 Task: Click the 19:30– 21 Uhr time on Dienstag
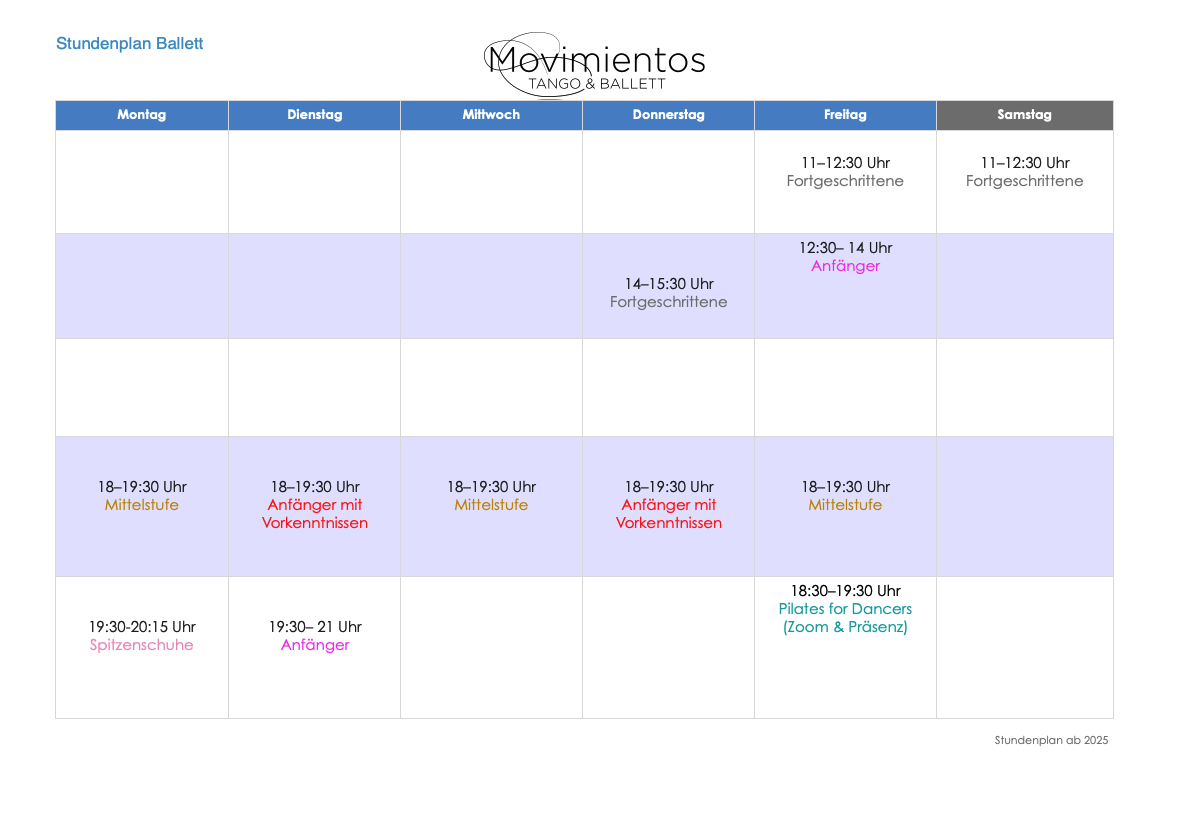(x=315, y=628)
